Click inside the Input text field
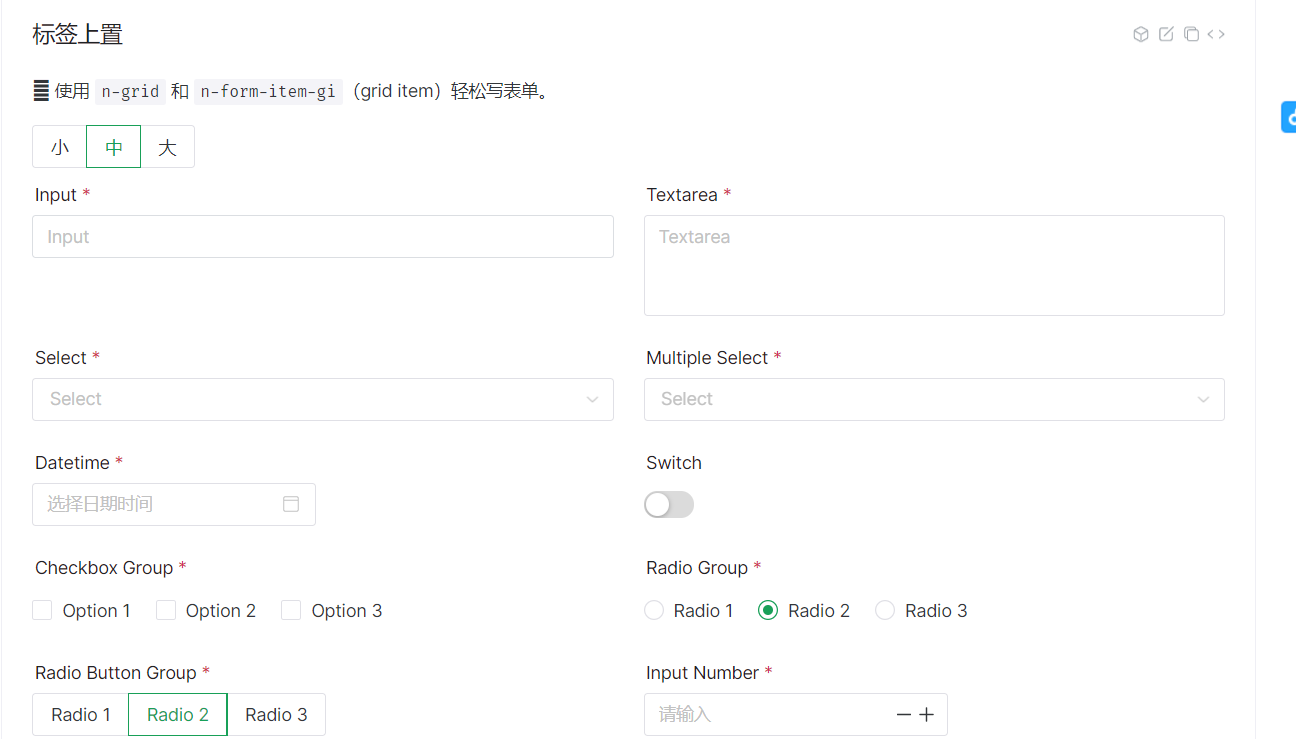 (x=322, y=236)
